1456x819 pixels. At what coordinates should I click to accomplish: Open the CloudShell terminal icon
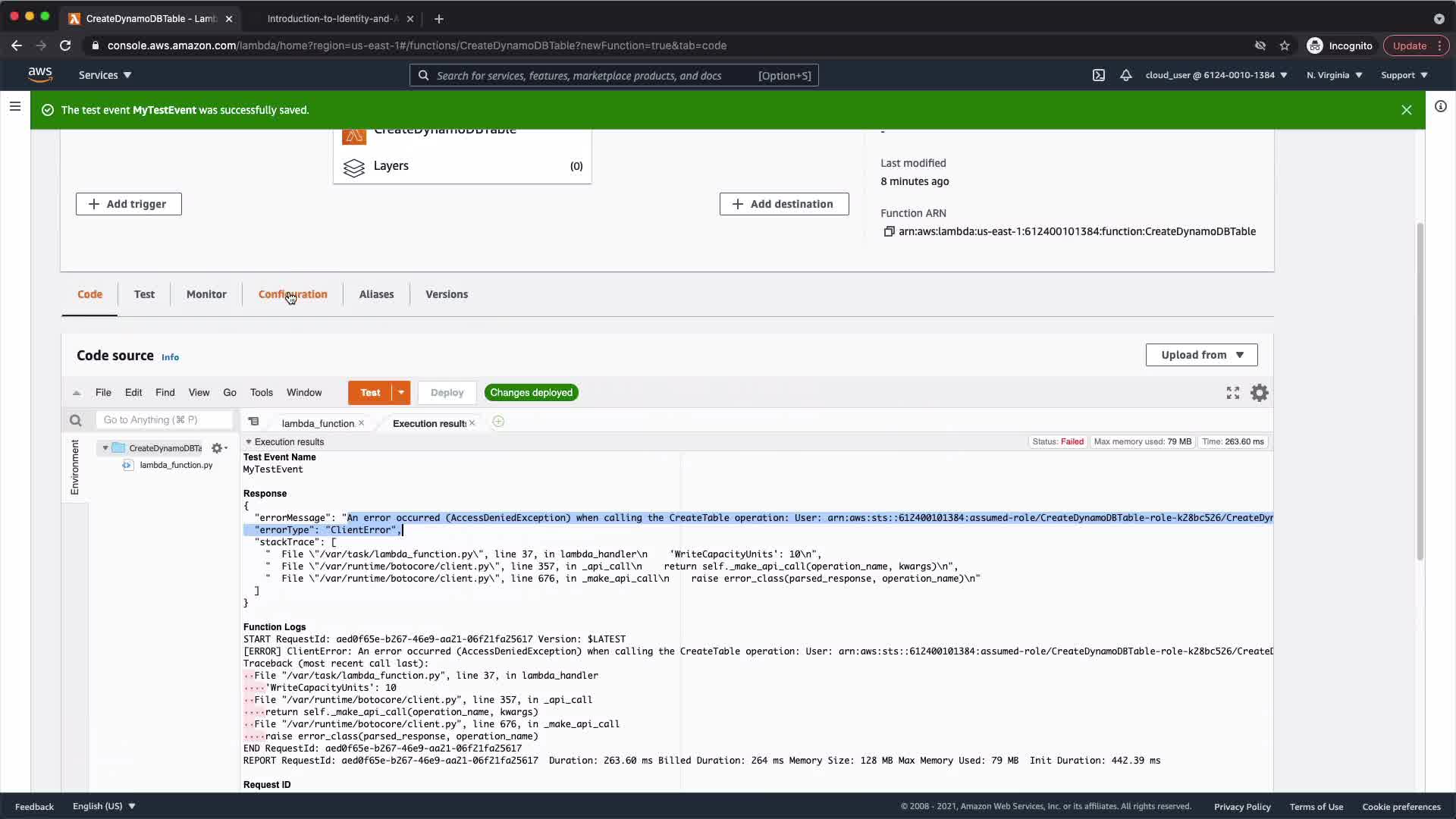point(1098,75)
